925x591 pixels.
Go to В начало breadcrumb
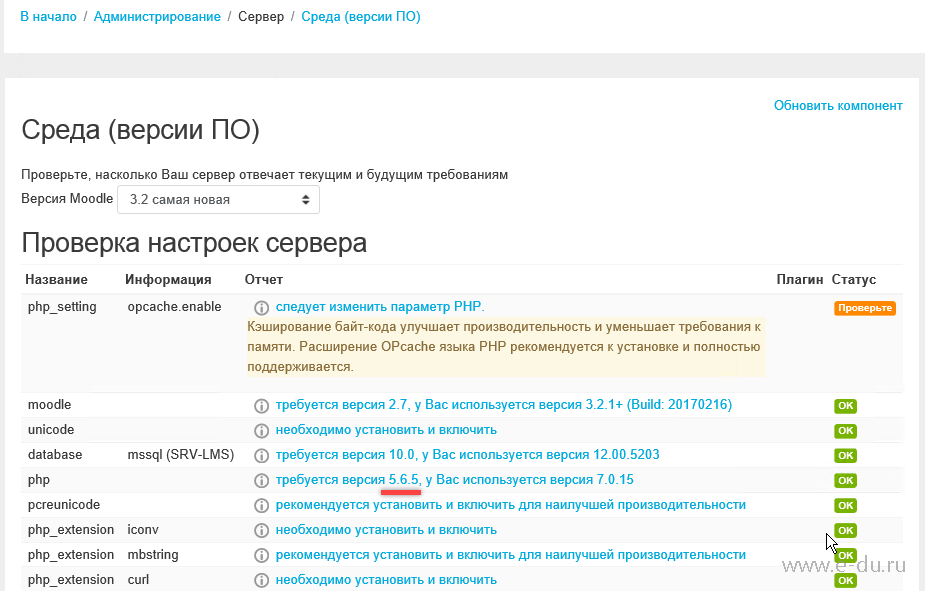pyautogui.click(x=48, y=17)
